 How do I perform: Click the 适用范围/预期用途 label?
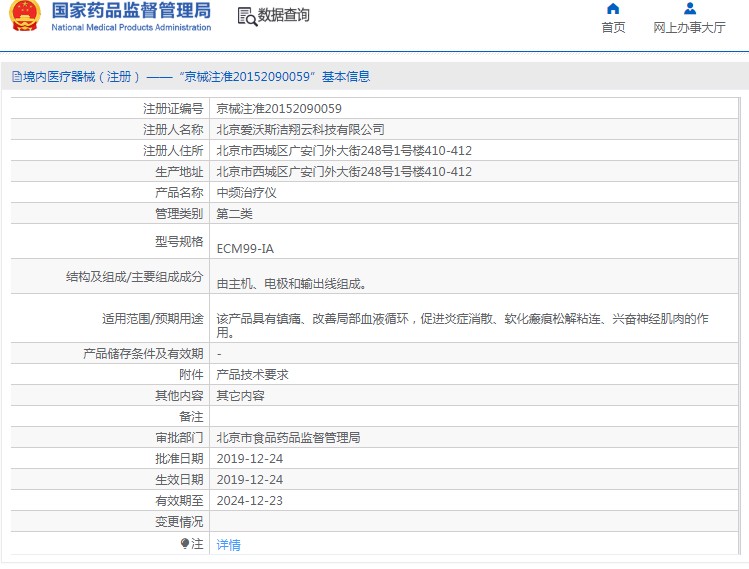(152, 319)
